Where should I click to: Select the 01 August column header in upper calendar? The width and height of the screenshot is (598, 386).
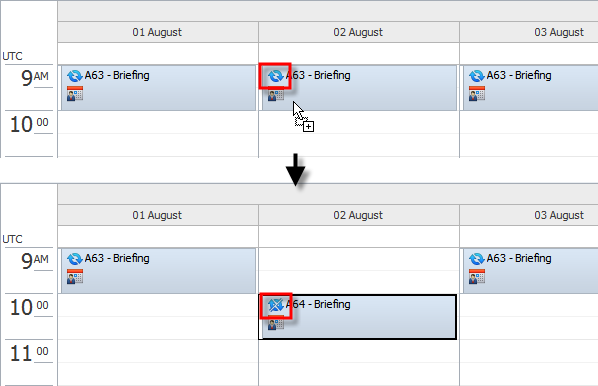pos(158,32)
